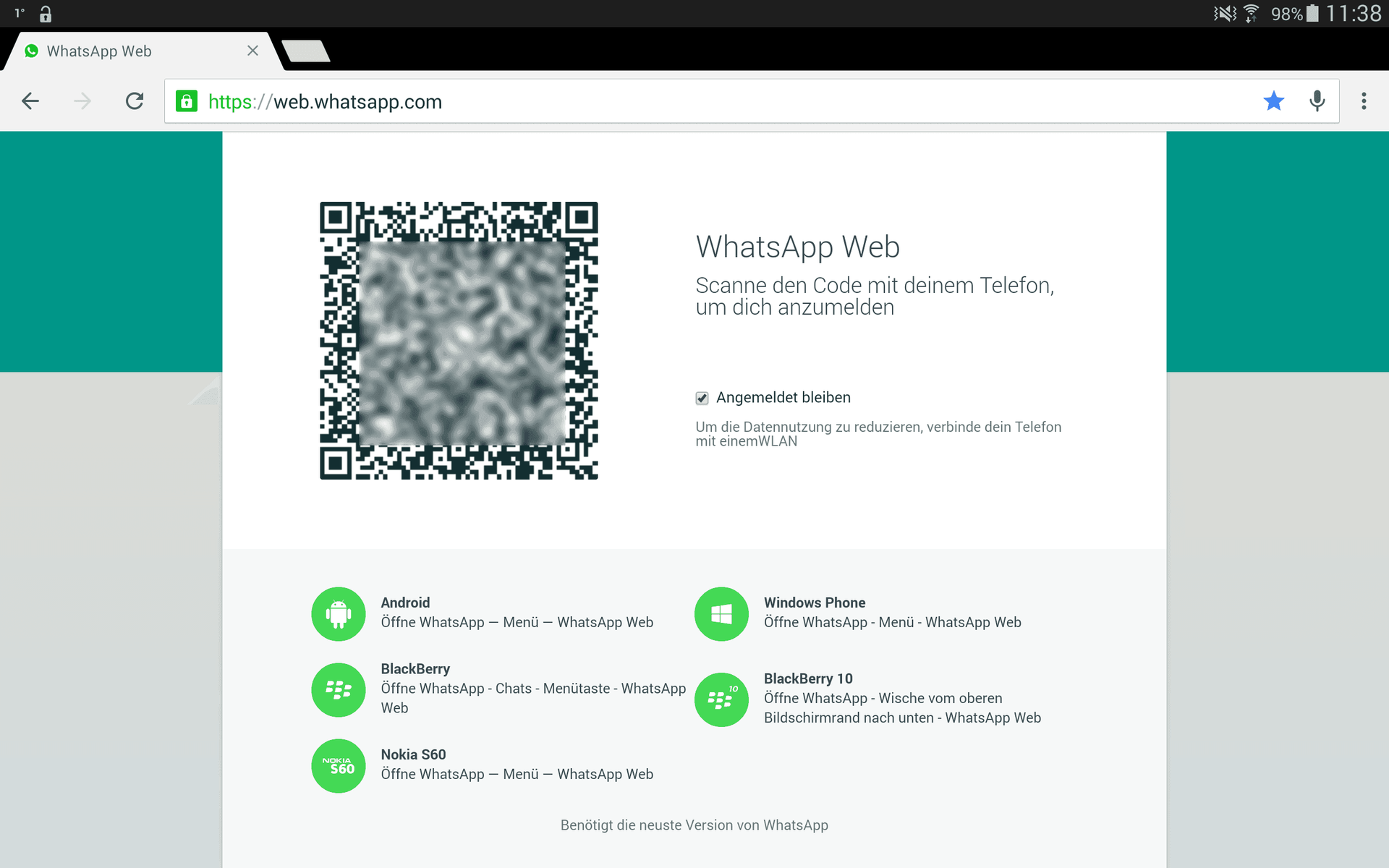Click the 'Windows Phone' heading text
Viewport: 1389px width, 868px height.
coord(815,603)
